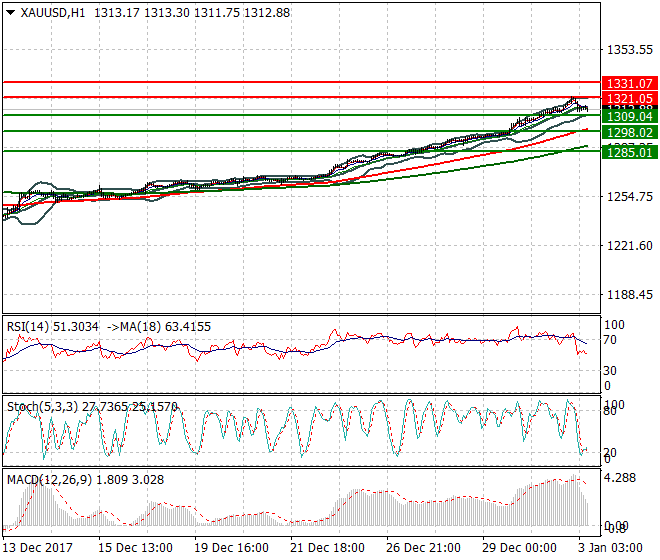Viewport: 660px width, 560px height.
Task: Select the 1331.07 red resistance price label
Action: (x=629, y=83)
